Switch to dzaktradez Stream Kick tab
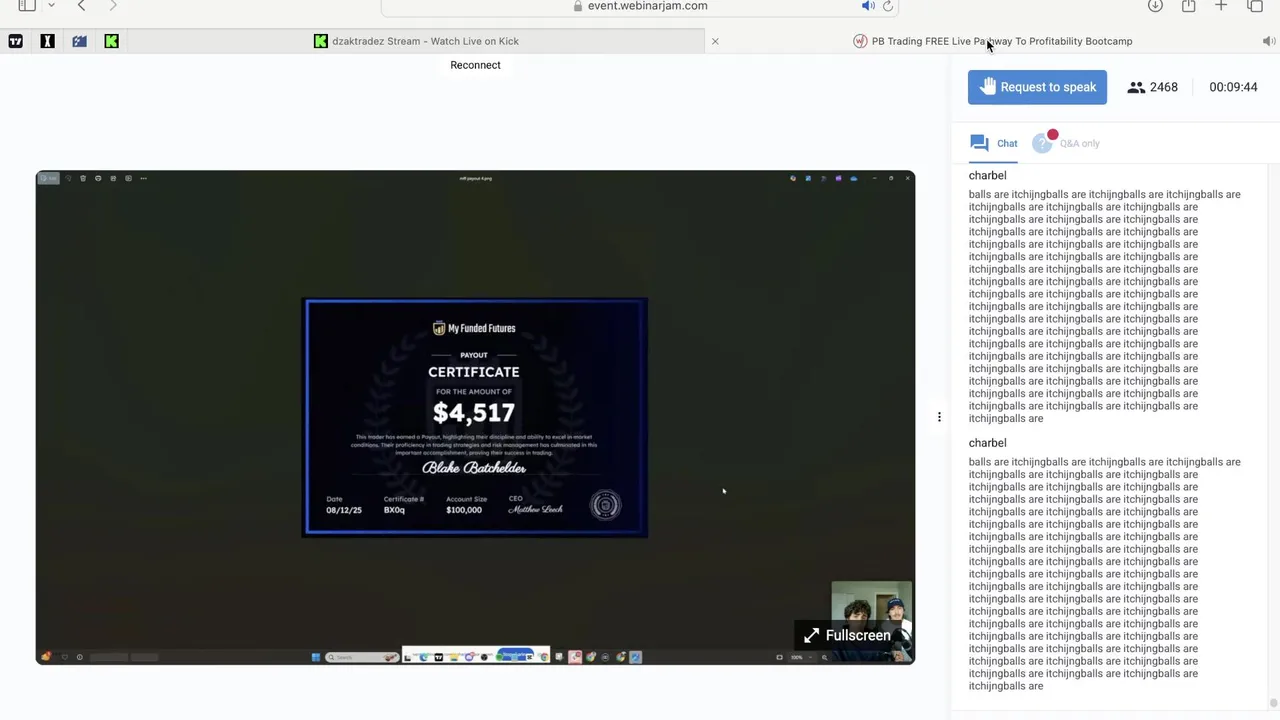This screenshot has width=1280, height=720. pyautogui.click(x=416, y=41)
